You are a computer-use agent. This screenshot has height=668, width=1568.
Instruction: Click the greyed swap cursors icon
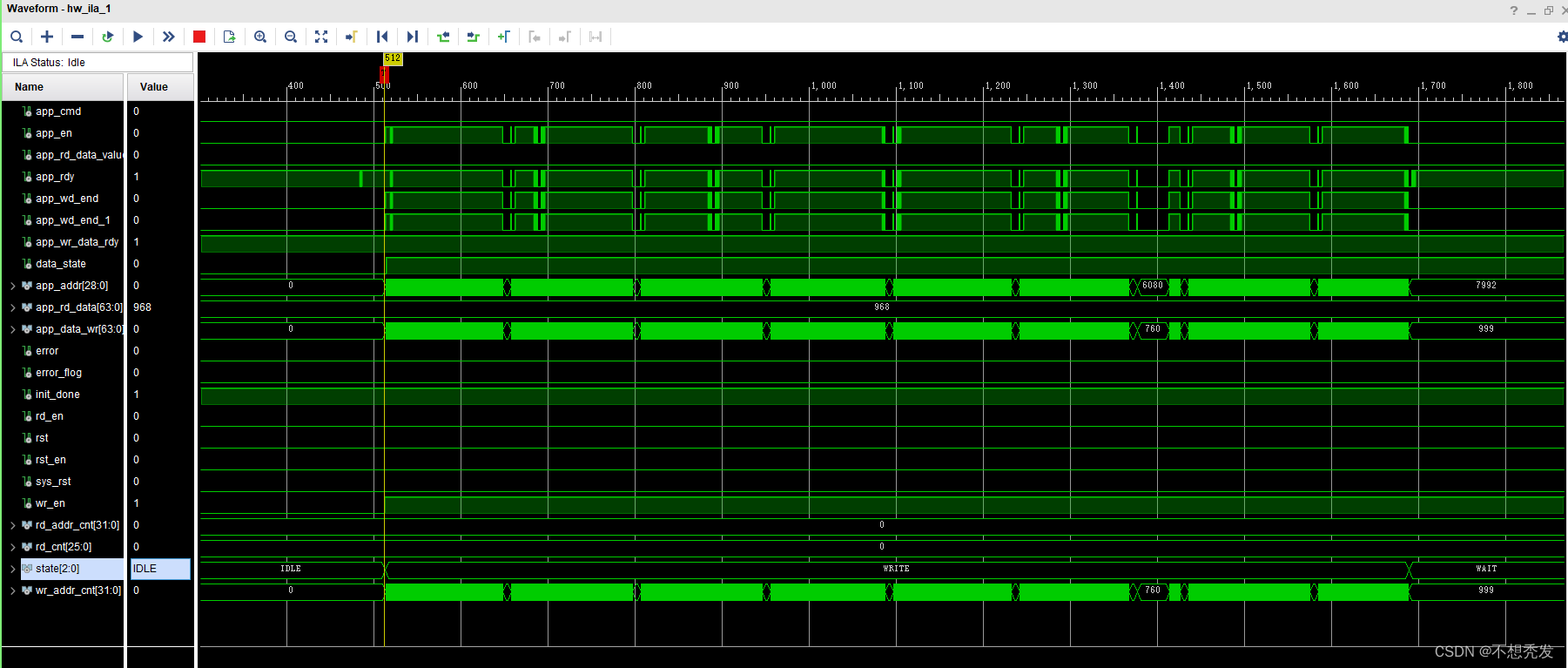pos(596,37)
